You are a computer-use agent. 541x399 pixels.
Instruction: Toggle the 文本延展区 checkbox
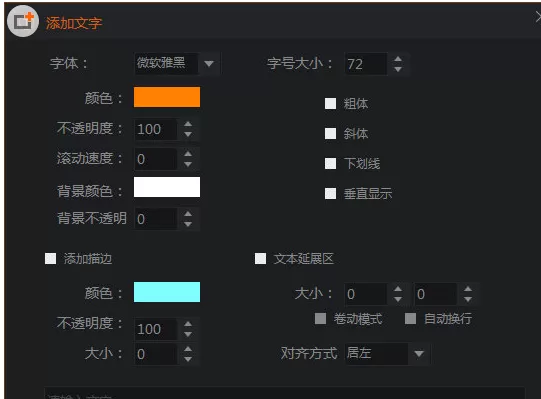coord(260,259)
